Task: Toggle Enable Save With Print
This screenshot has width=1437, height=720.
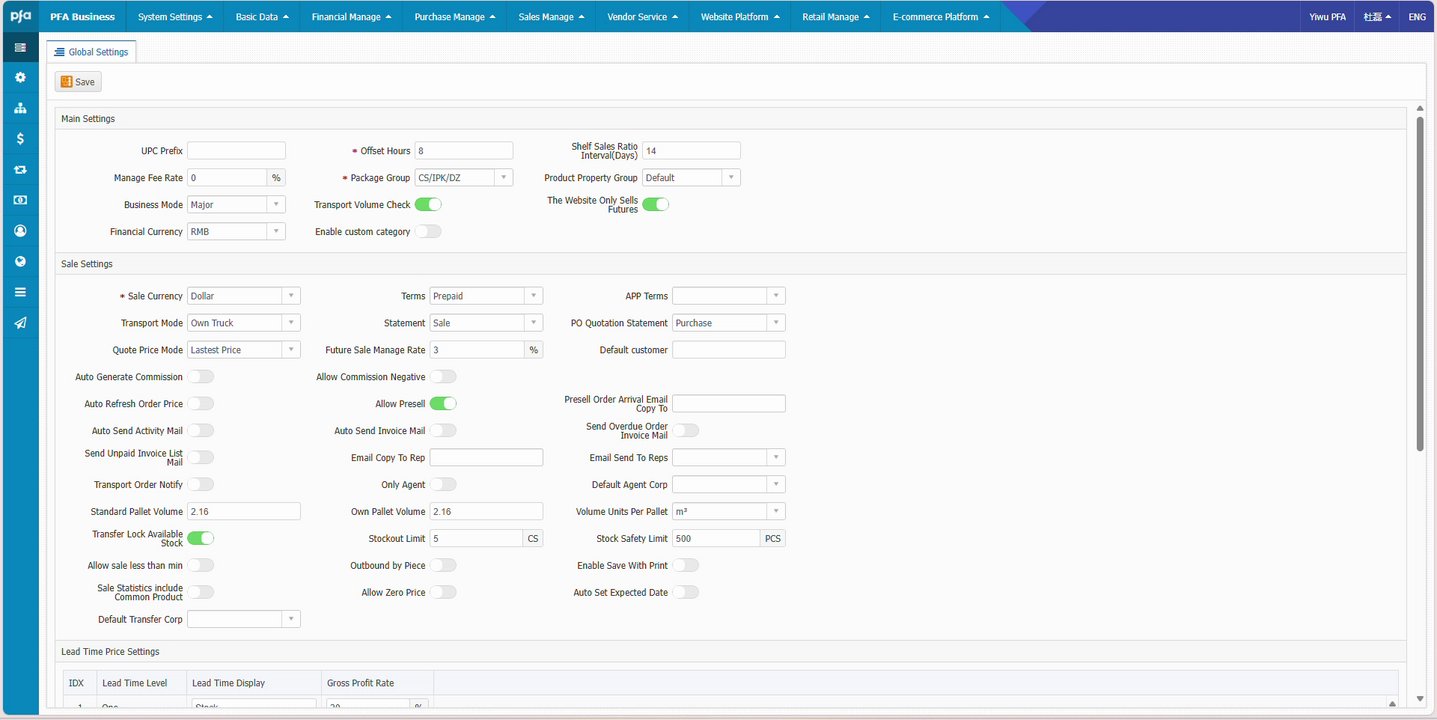Action: click(x=686, y=566)
